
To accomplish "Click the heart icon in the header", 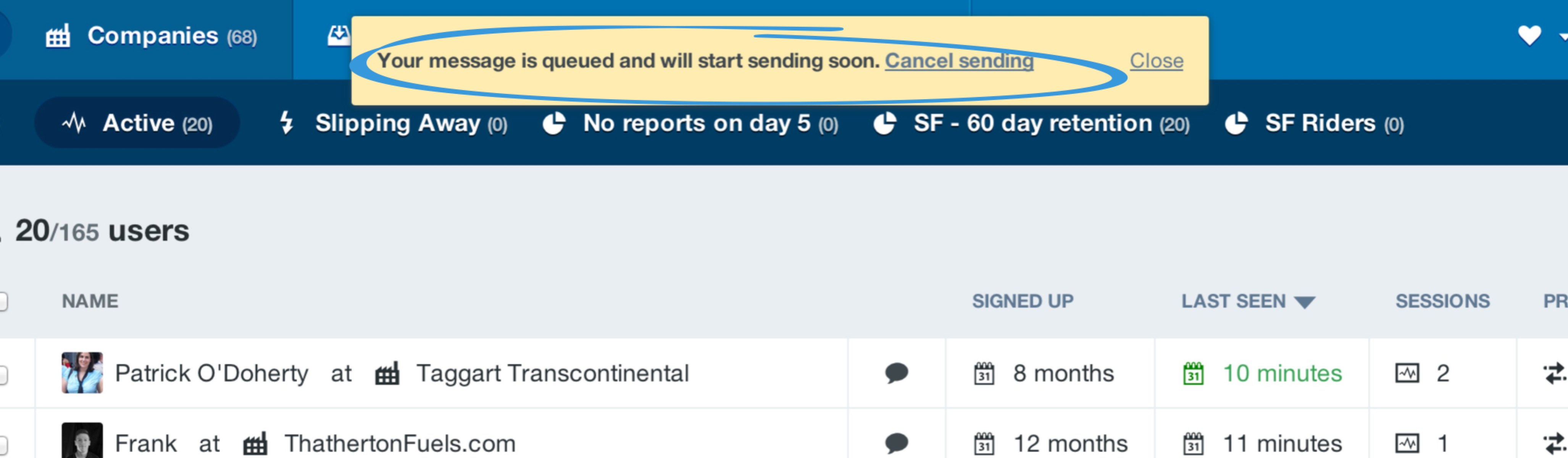I will click(x=1528, y=35).
